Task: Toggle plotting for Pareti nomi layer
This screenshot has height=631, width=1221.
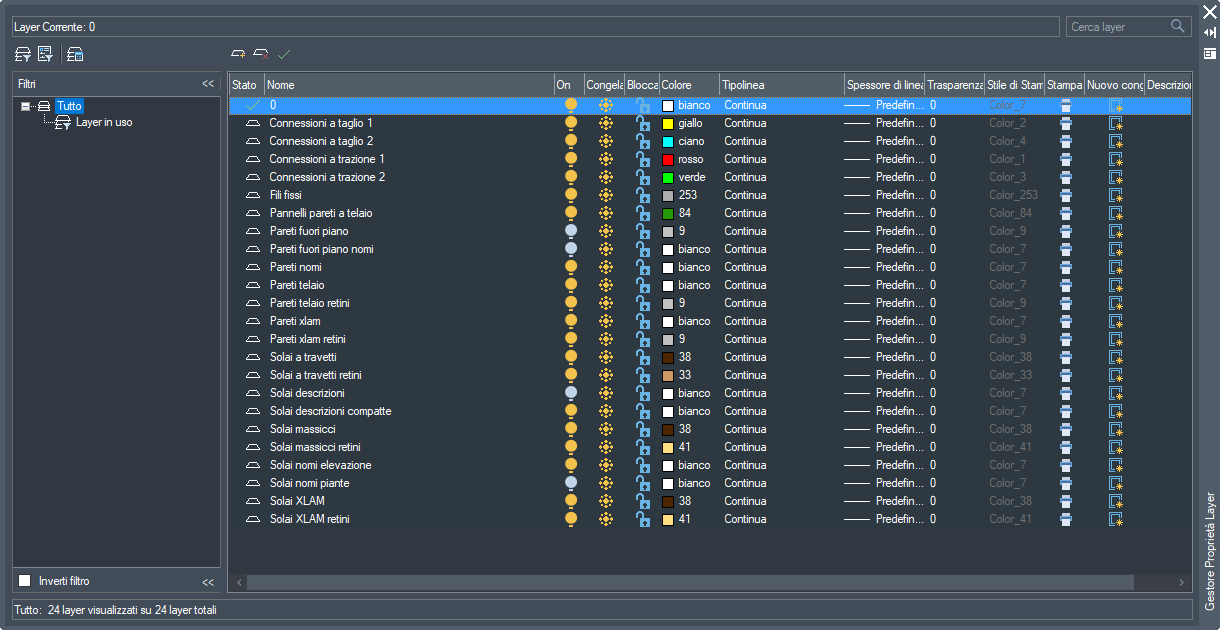Action: pos(1065,267)
